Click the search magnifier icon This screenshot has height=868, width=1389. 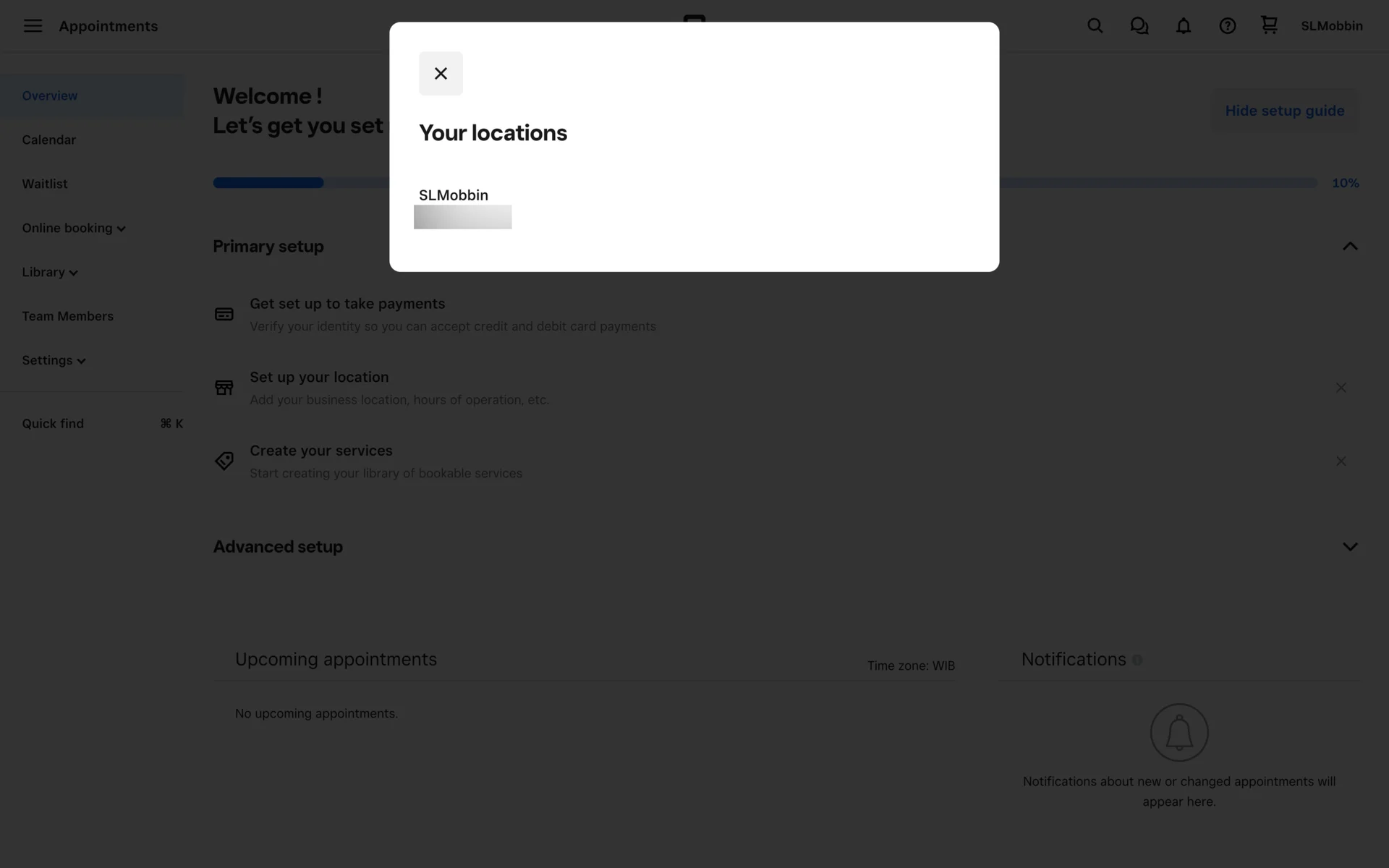(x=1095, y=26)
